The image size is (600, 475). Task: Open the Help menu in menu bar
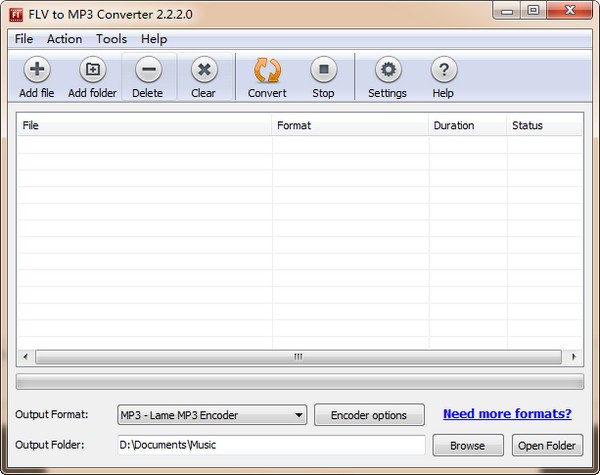coord(154,39)
